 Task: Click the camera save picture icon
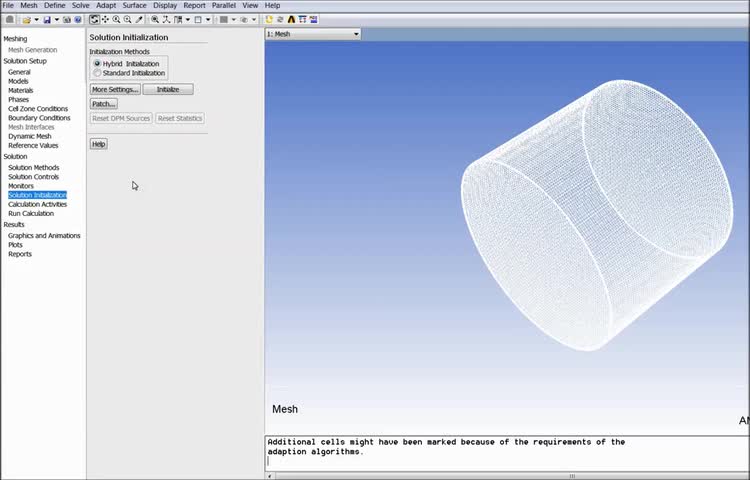67,20
